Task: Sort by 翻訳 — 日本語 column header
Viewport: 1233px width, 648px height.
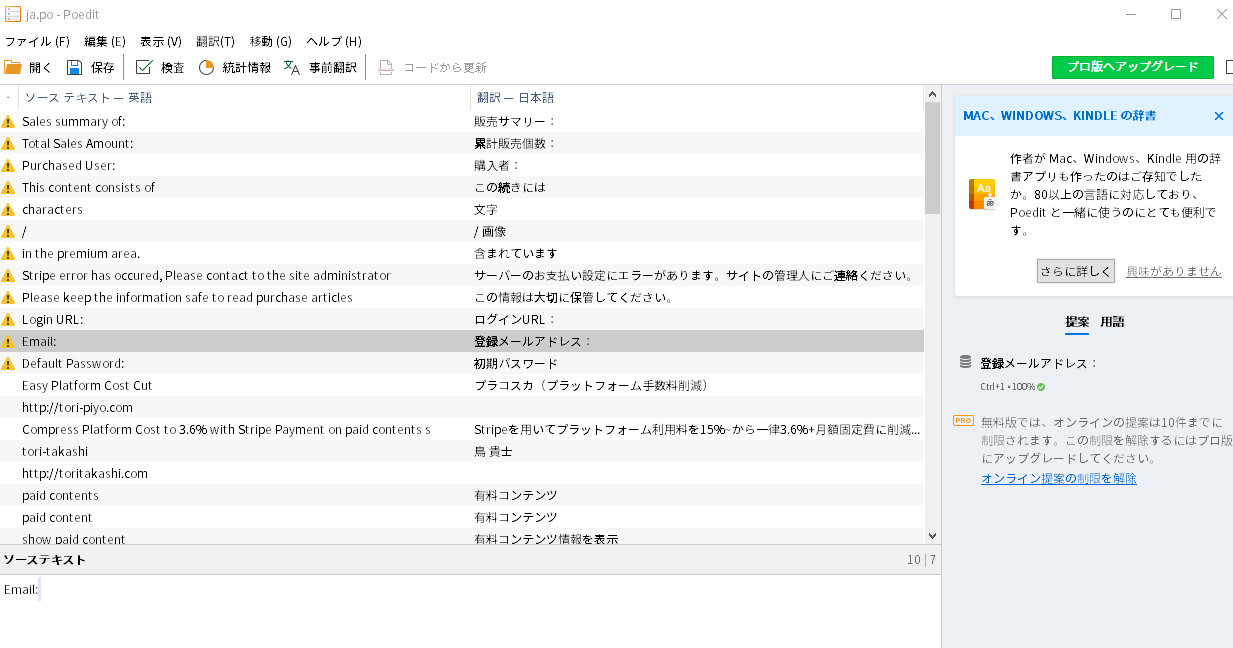Action: pyautogui.click(x=697, y=98)
